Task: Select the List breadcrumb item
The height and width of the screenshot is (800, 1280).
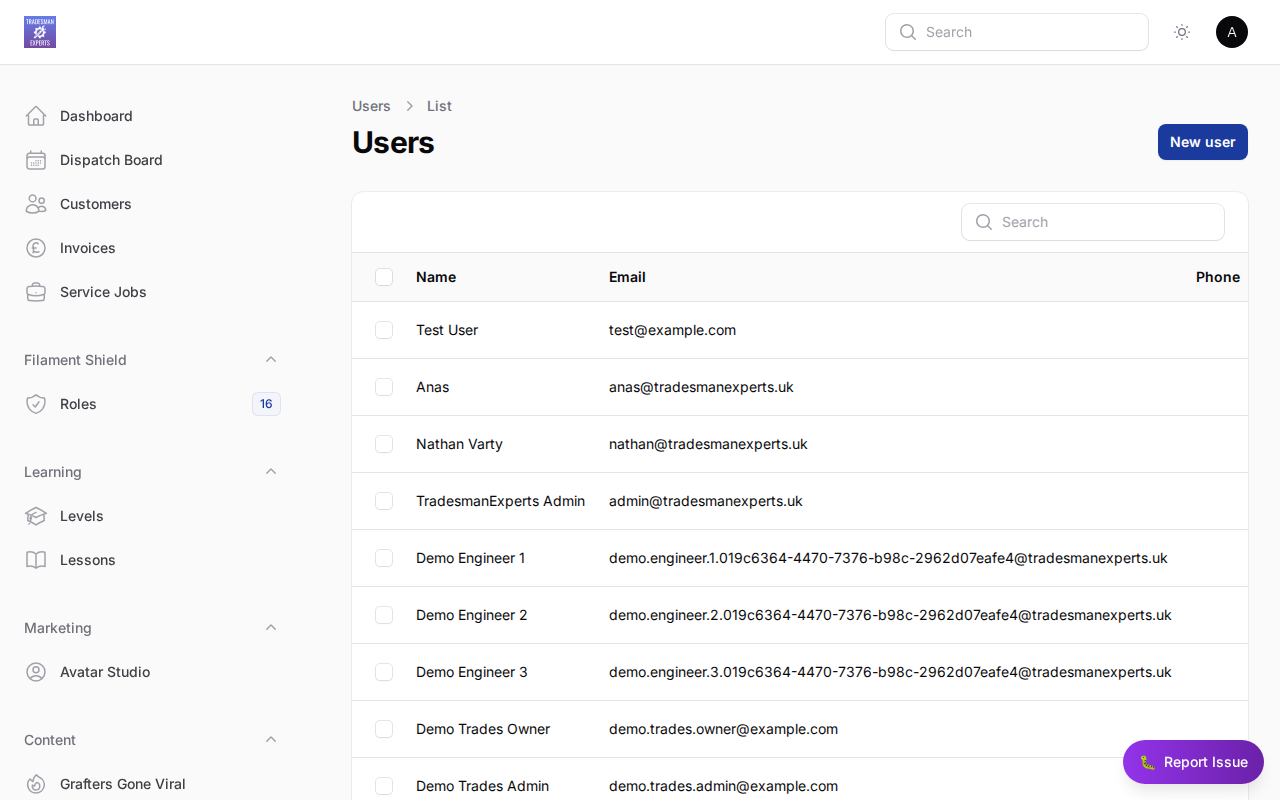Action: tap(439, 106)
